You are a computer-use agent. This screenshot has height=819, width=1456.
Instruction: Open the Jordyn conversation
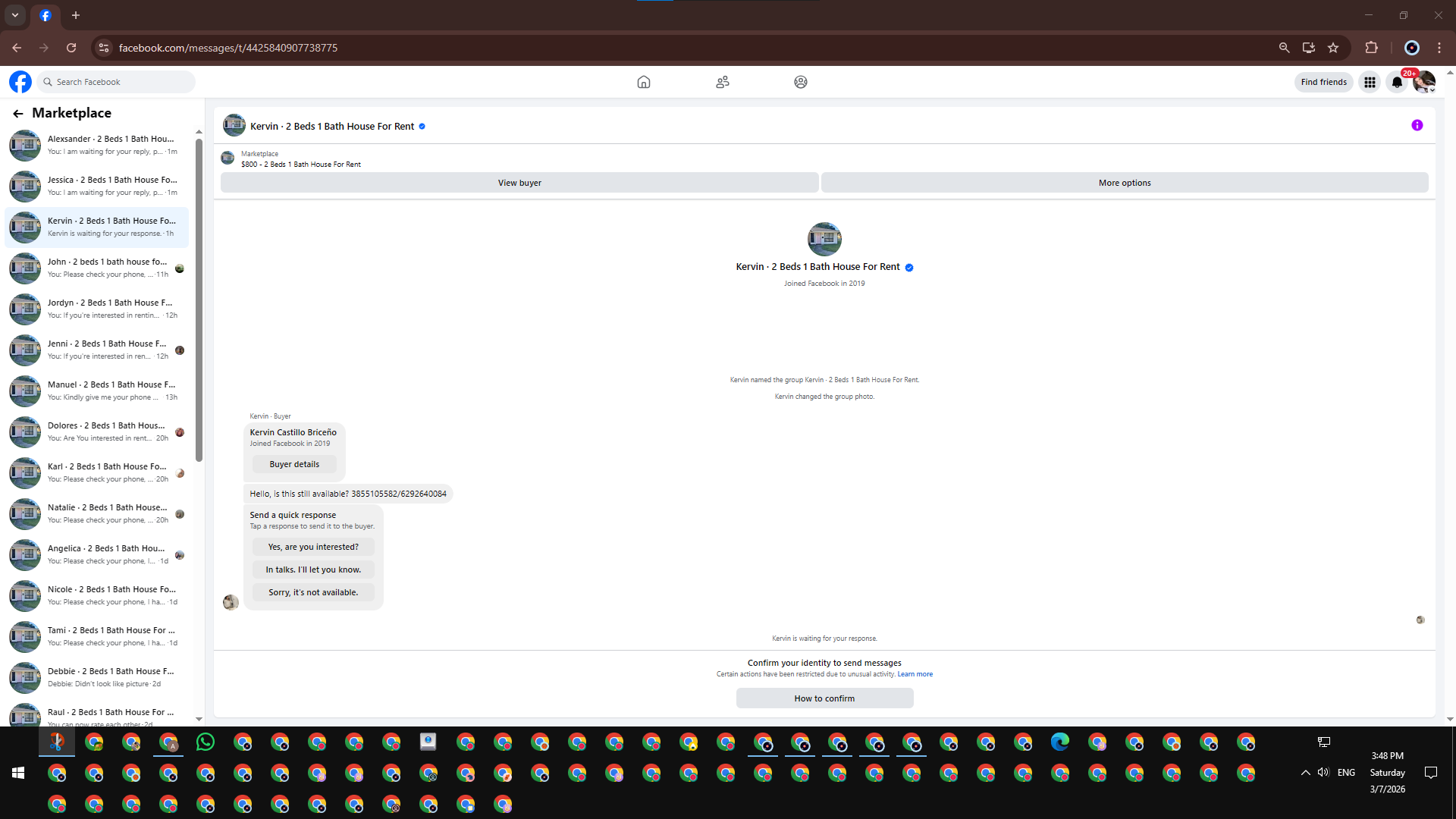97,309
